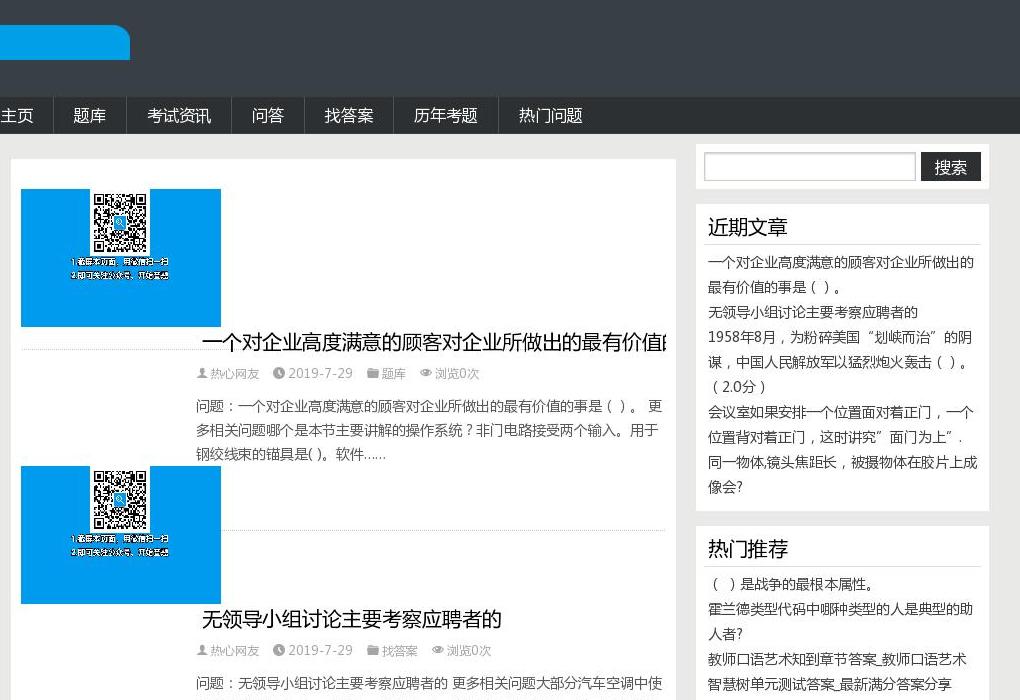This screenshot has width=1020, height=700.
Task: Click folder icon beside 找答案 category
Action: point(373,650)
